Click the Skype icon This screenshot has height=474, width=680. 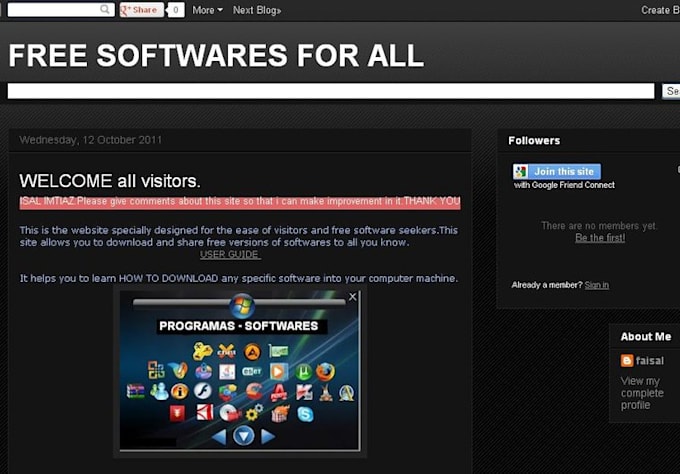pos(305,414)
